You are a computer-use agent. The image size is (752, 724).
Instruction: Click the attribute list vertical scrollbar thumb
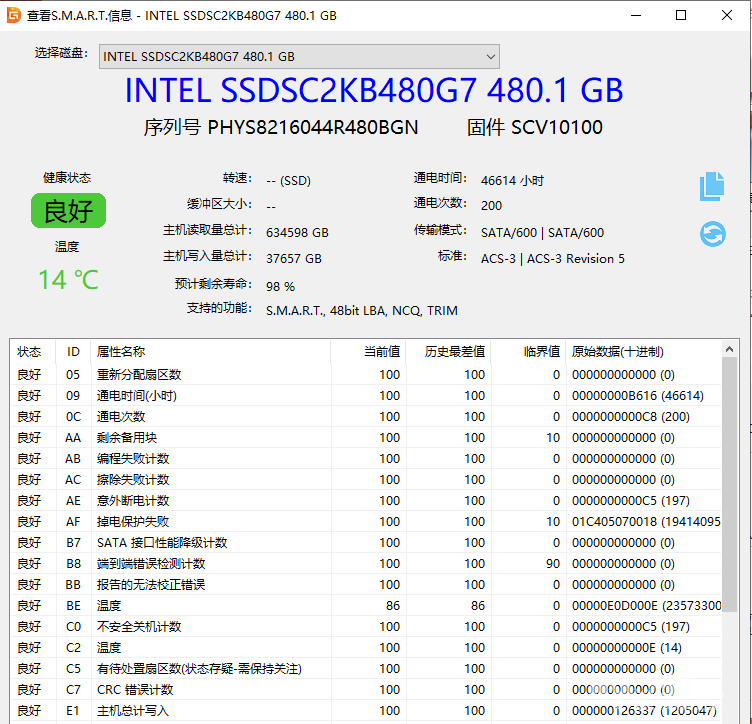[731, 480]
